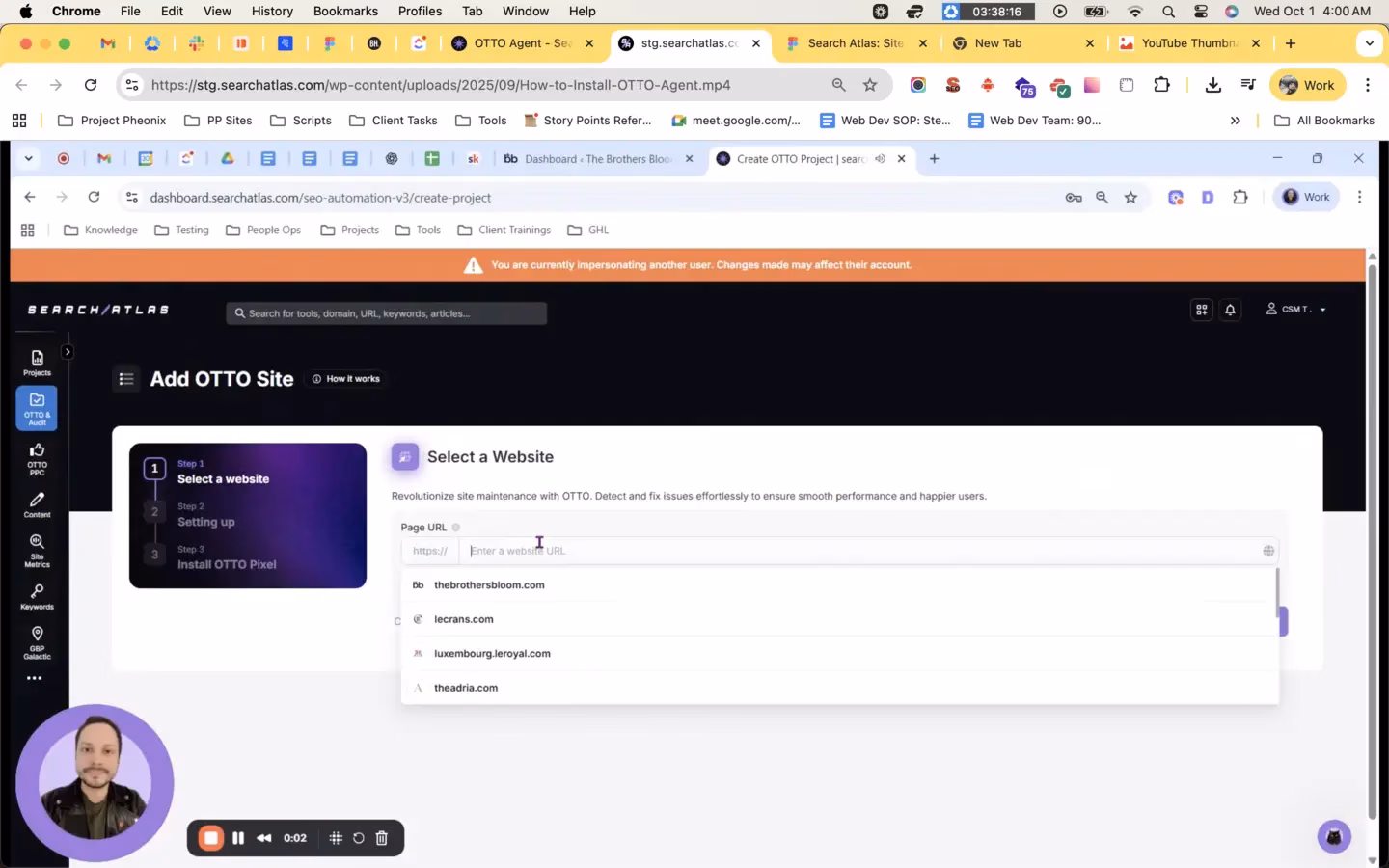The height and width of the screenshot is (868, 1389).
Task: Click the notifications bell icon
Action: [1230, 310]
